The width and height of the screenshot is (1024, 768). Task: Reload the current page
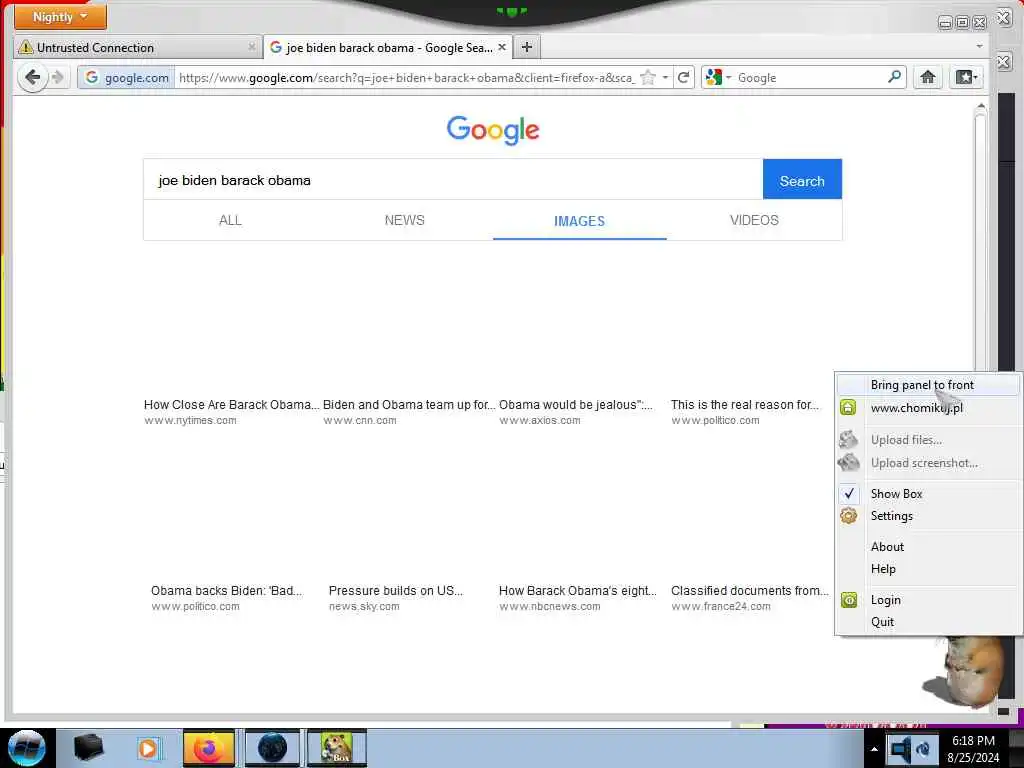(684, 78)
